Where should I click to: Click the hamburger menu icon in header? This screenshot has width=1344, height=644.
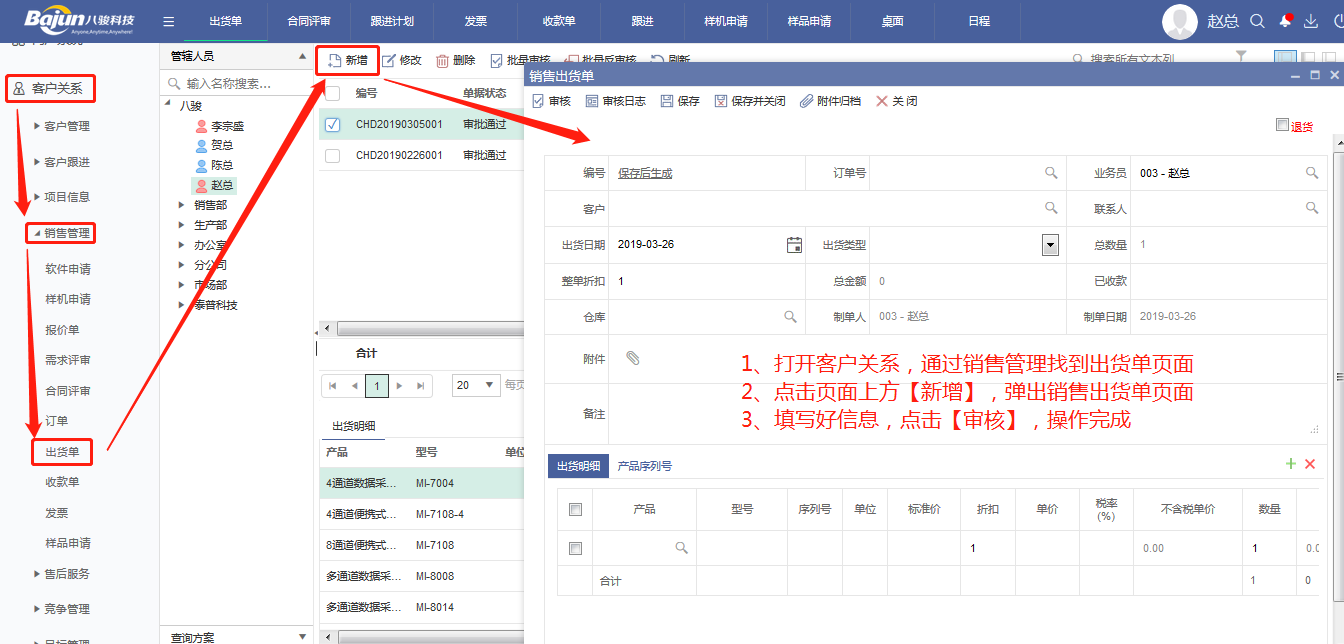click(x=168, y=21)
